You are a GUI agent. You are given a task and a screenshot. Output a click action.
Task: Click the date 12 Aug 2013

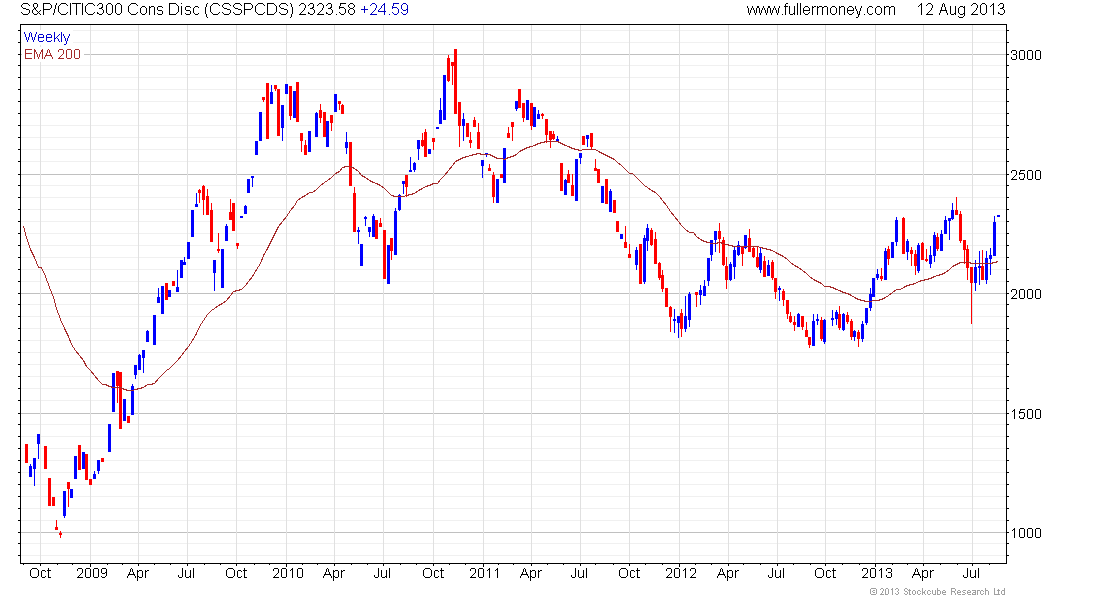(961, 10)
